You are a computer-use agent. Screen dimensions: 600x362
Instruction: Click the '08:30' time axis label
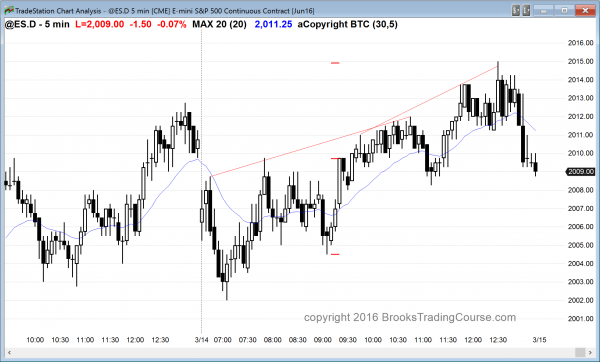(x=298, y=340)
